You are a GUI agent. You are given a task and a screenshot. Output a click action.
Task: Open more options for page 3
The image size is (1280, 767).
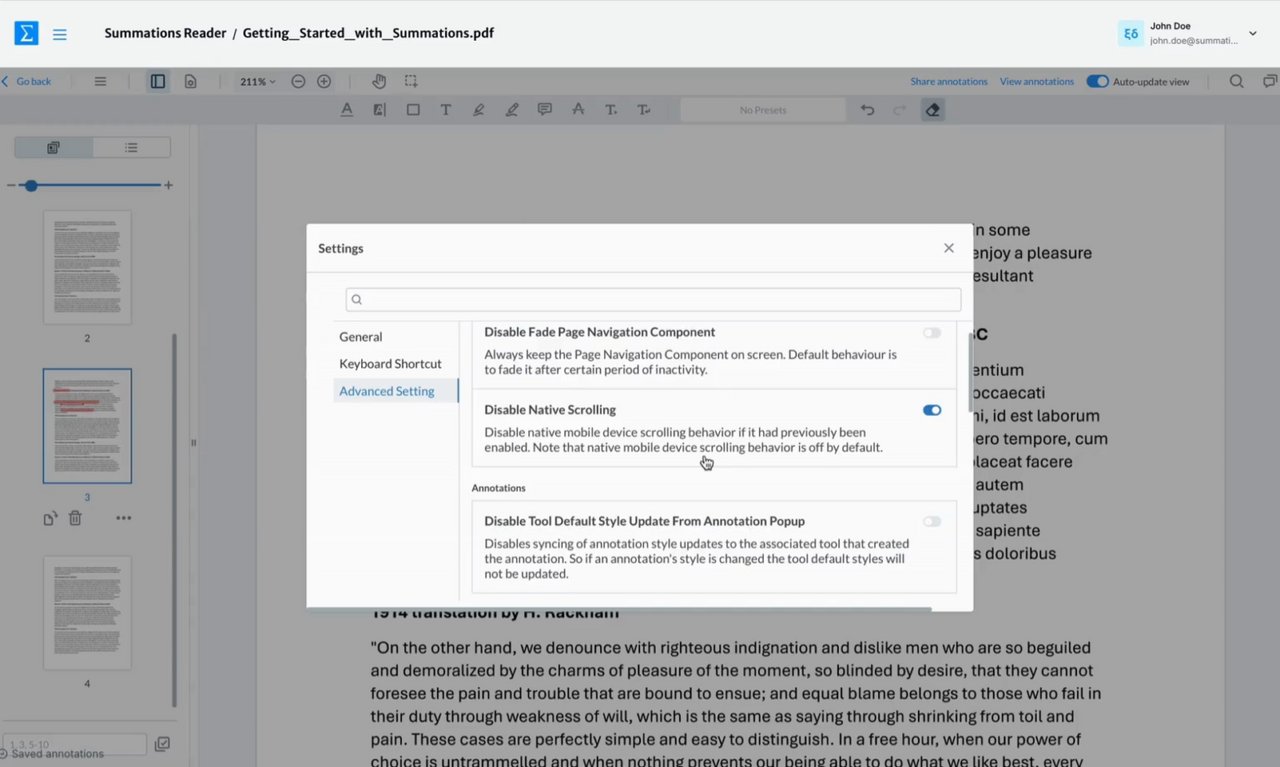coord(123,518)
